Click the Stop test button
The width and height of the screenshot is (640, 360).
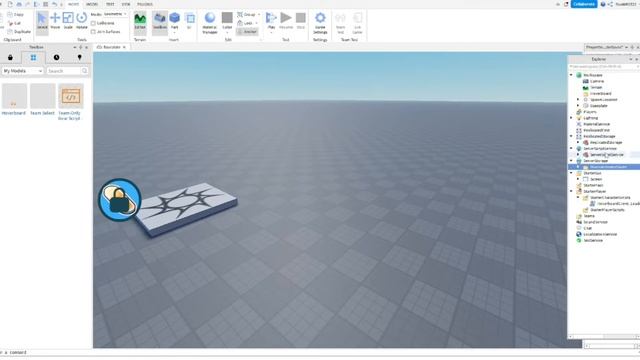(x=301, y=21)
